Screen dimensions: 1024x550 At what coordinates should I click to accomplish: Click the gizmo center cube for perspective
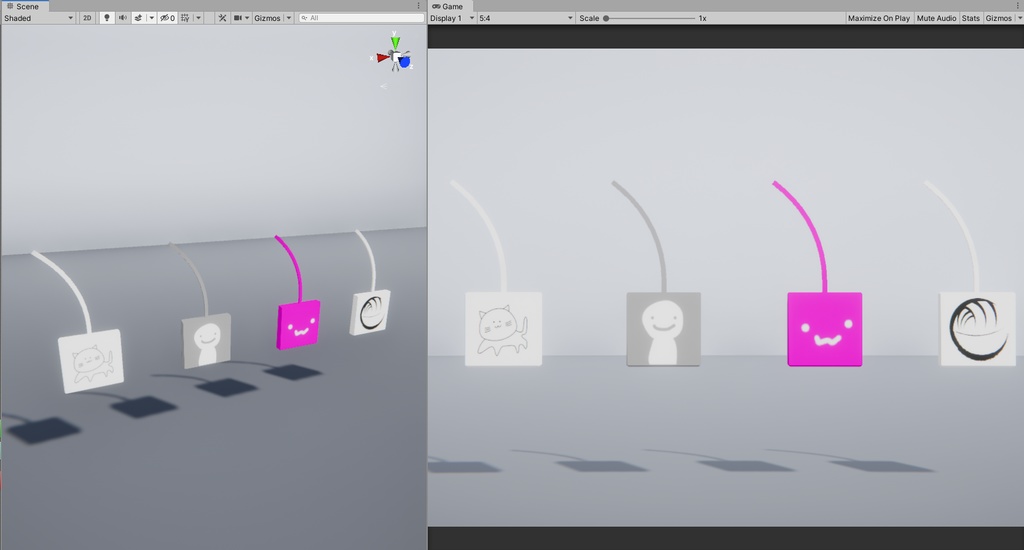(396, 57)
